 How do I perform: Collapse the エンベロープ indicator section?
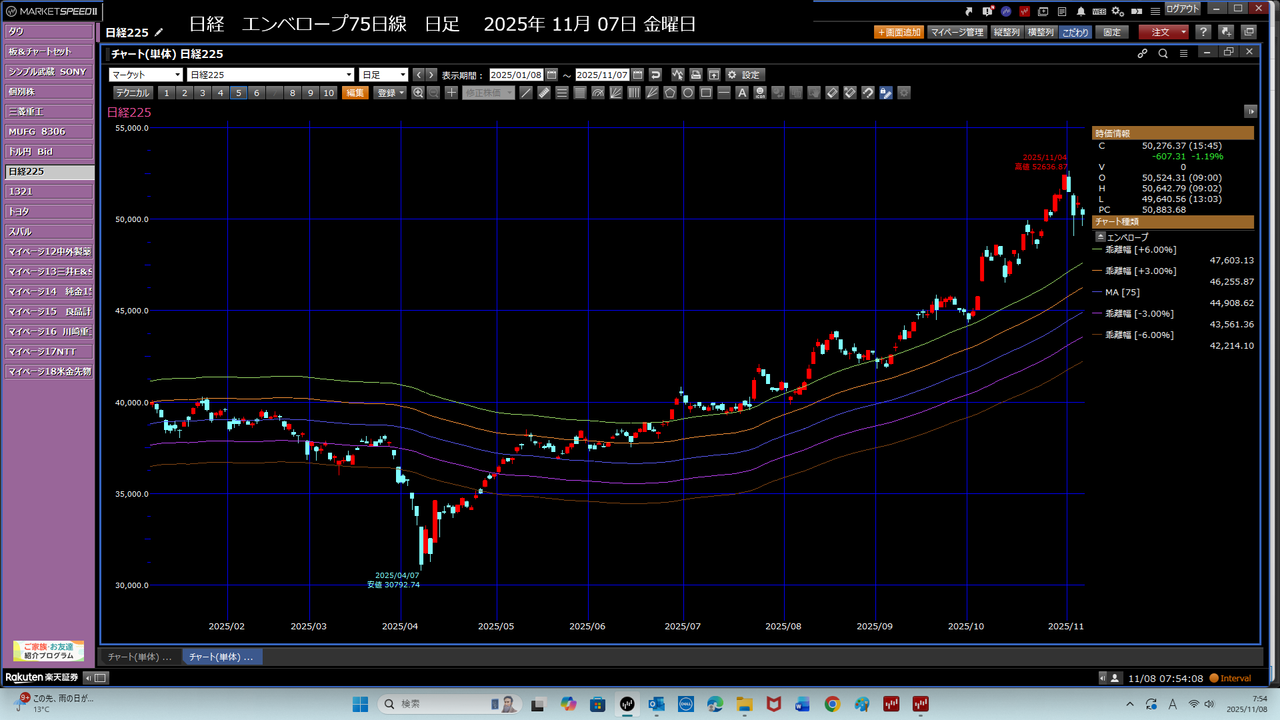[x=1101, y=237]
